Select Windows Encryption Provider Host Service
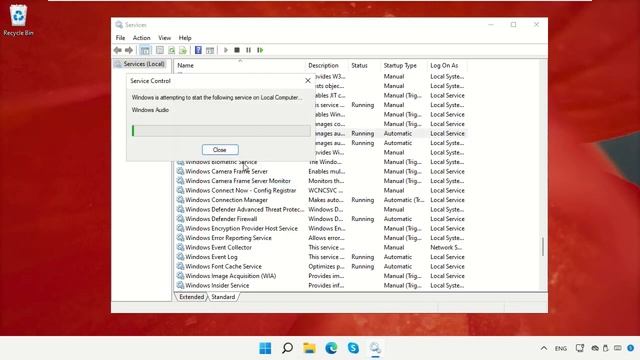 (242, 229)
